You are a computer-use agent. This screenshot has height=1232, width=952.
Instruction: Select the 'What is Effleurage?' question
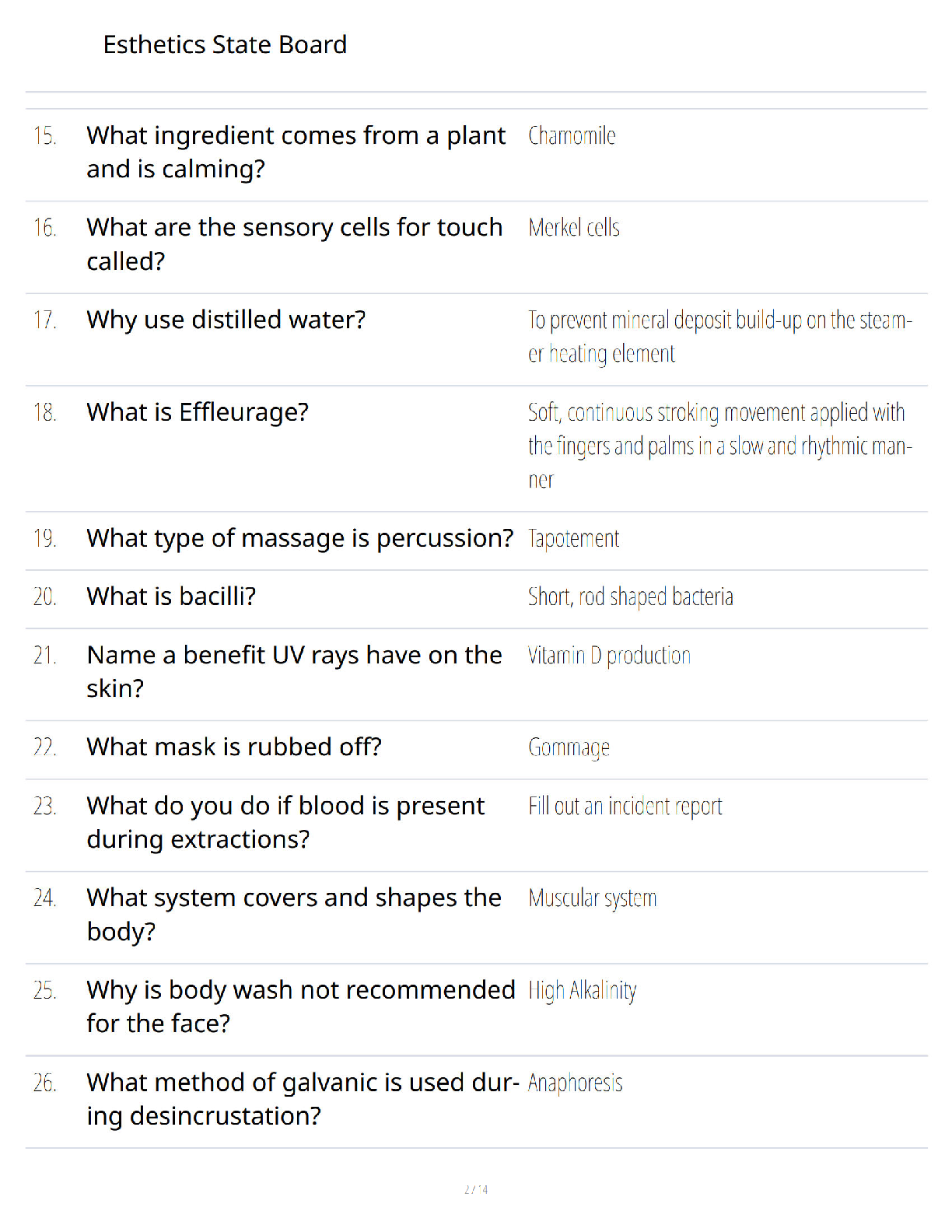[x=198, y=412]
